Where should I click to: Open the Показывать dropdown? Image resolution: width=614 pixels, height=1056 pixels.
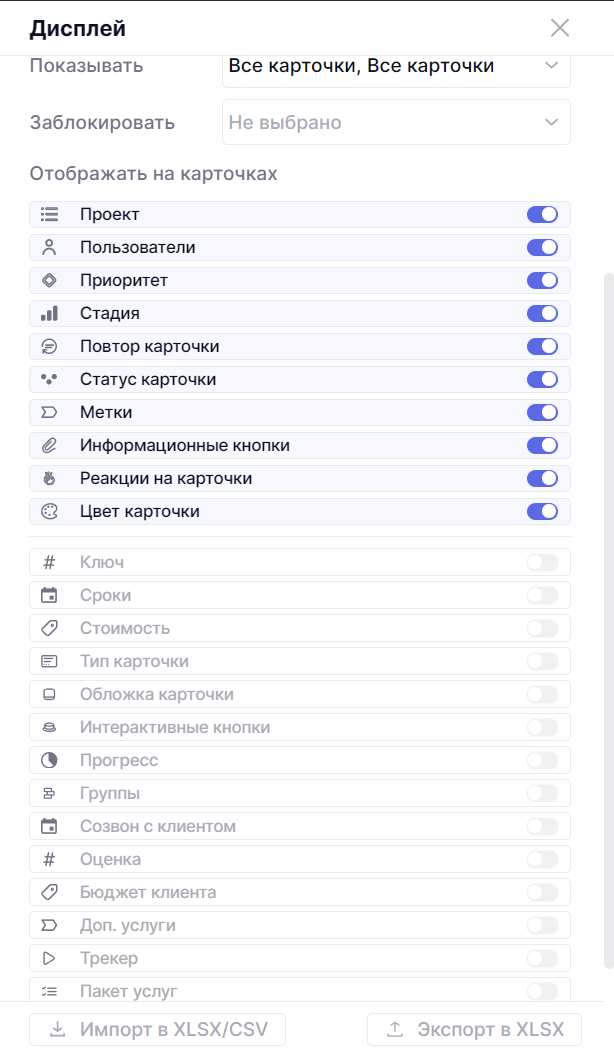coord(396,66)
